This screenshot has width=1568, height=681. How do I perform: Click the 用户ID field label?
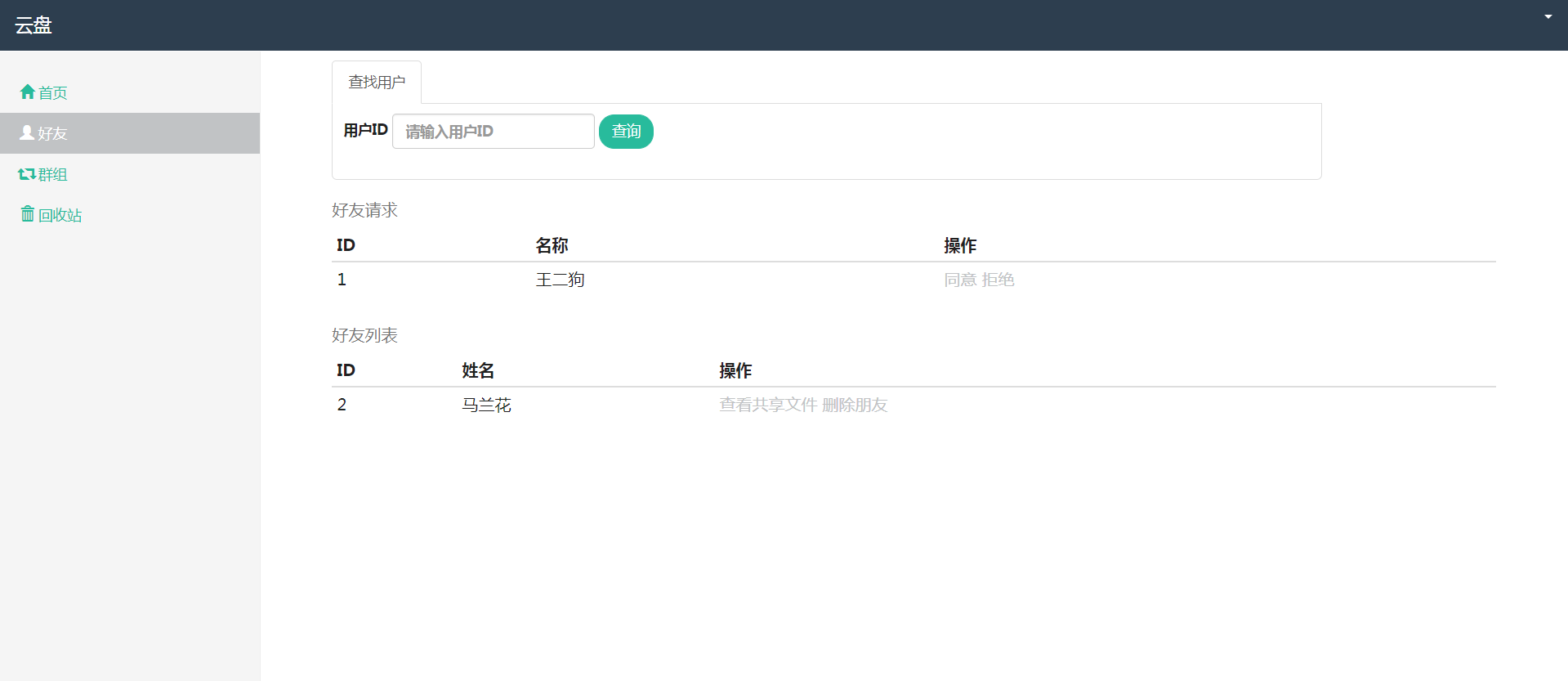(x=365, y=131)
